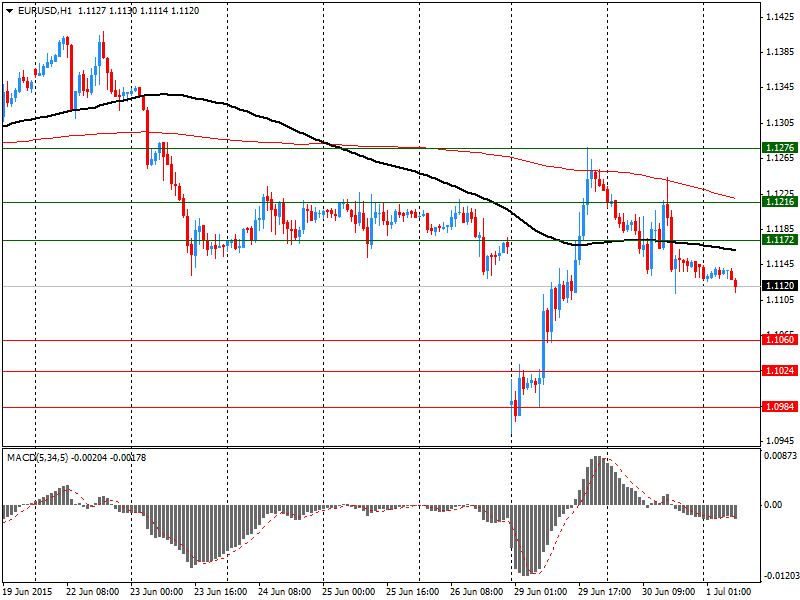The image size is (800, 600).
Task: Click the 0.00873 MACD scale value
Action: (780, 456)
